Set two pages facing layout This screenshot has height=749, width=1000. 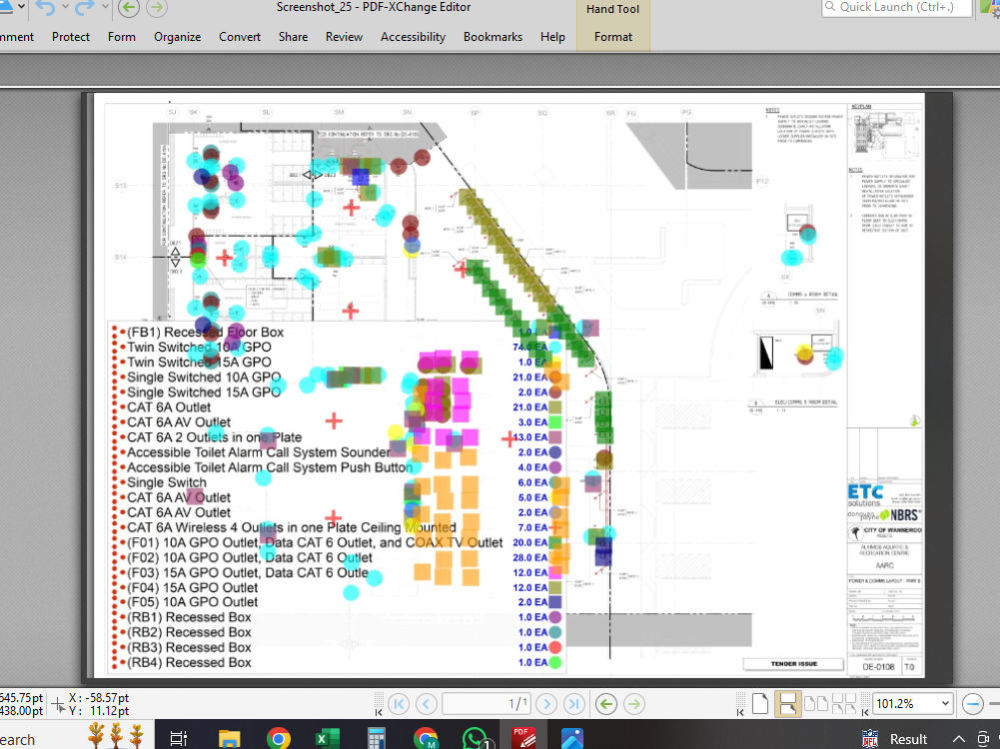click(816, 704)
